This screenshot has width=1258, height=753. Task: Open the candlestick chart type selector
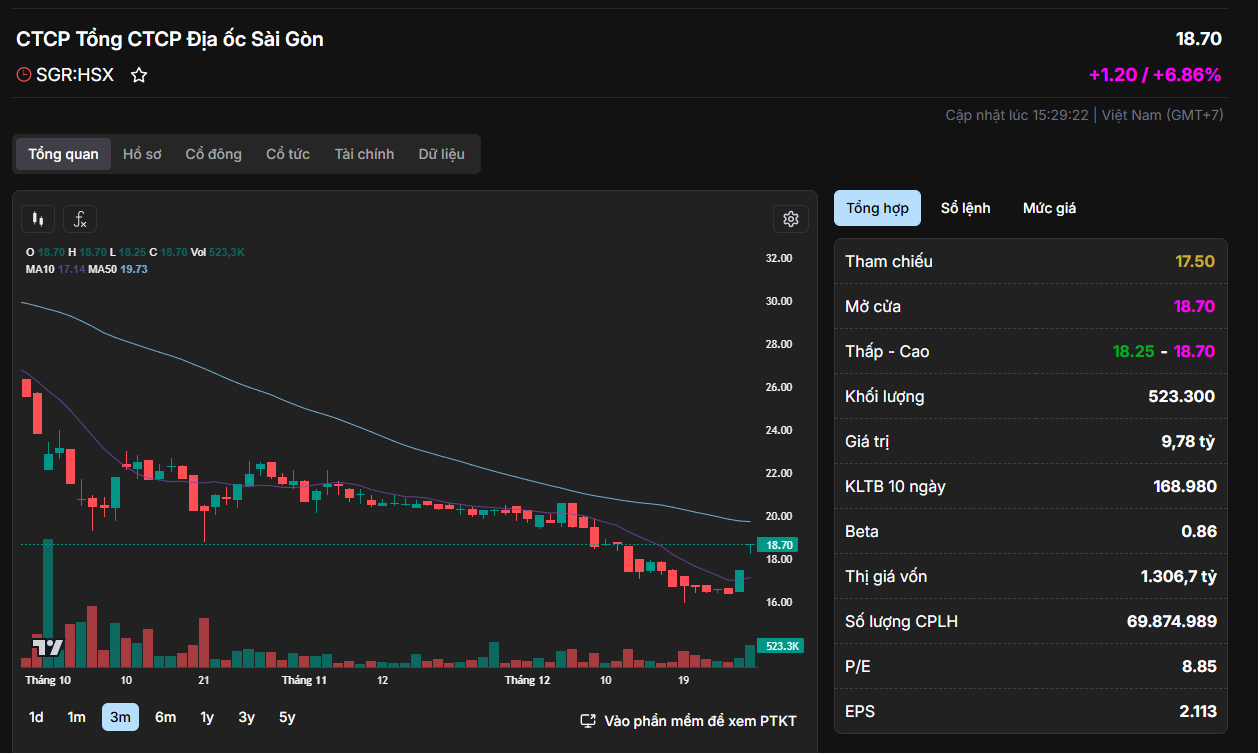[39, 219]
